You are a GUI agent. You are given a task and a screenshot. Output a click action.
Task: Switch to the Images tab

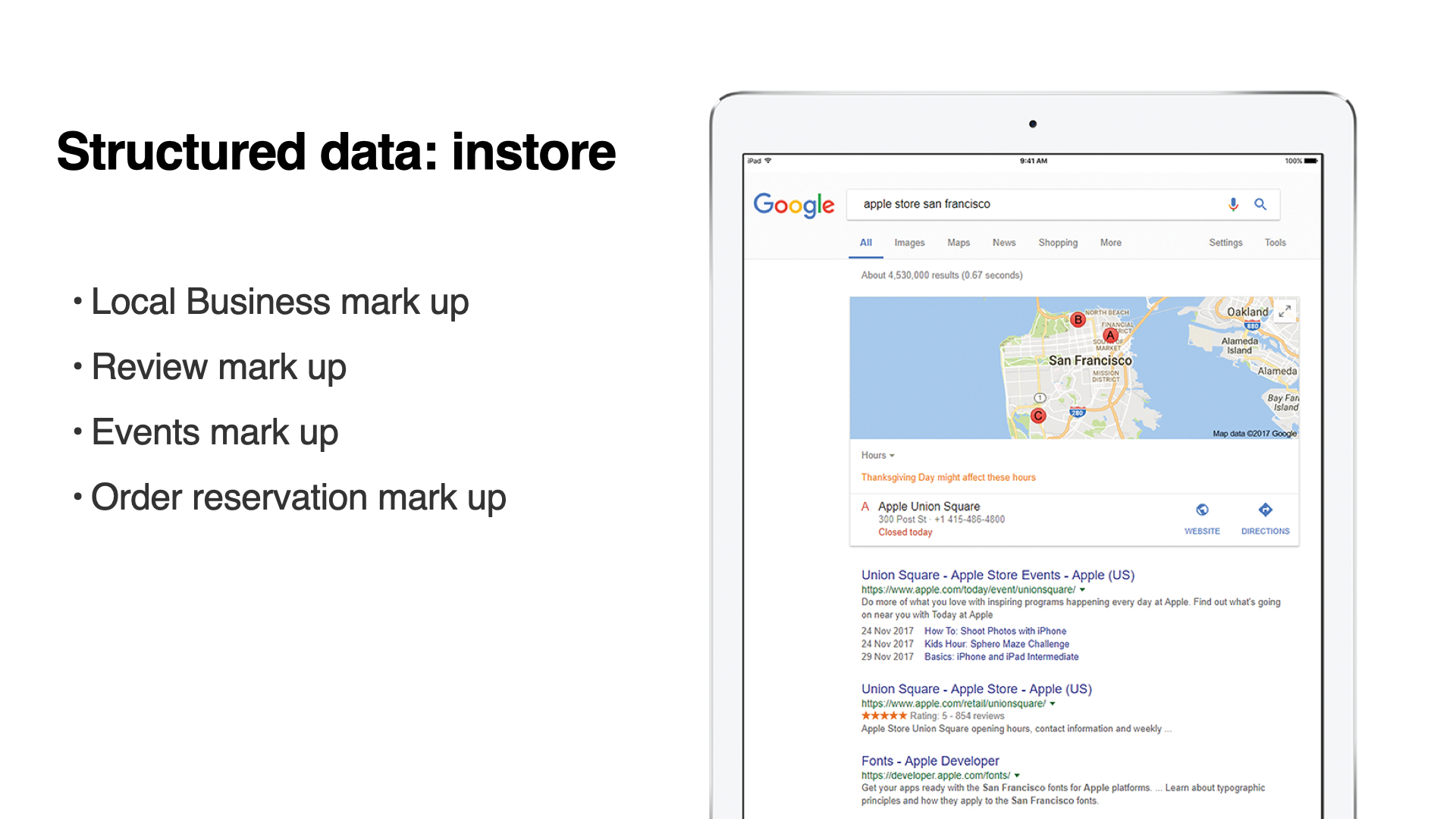[909, 243]
